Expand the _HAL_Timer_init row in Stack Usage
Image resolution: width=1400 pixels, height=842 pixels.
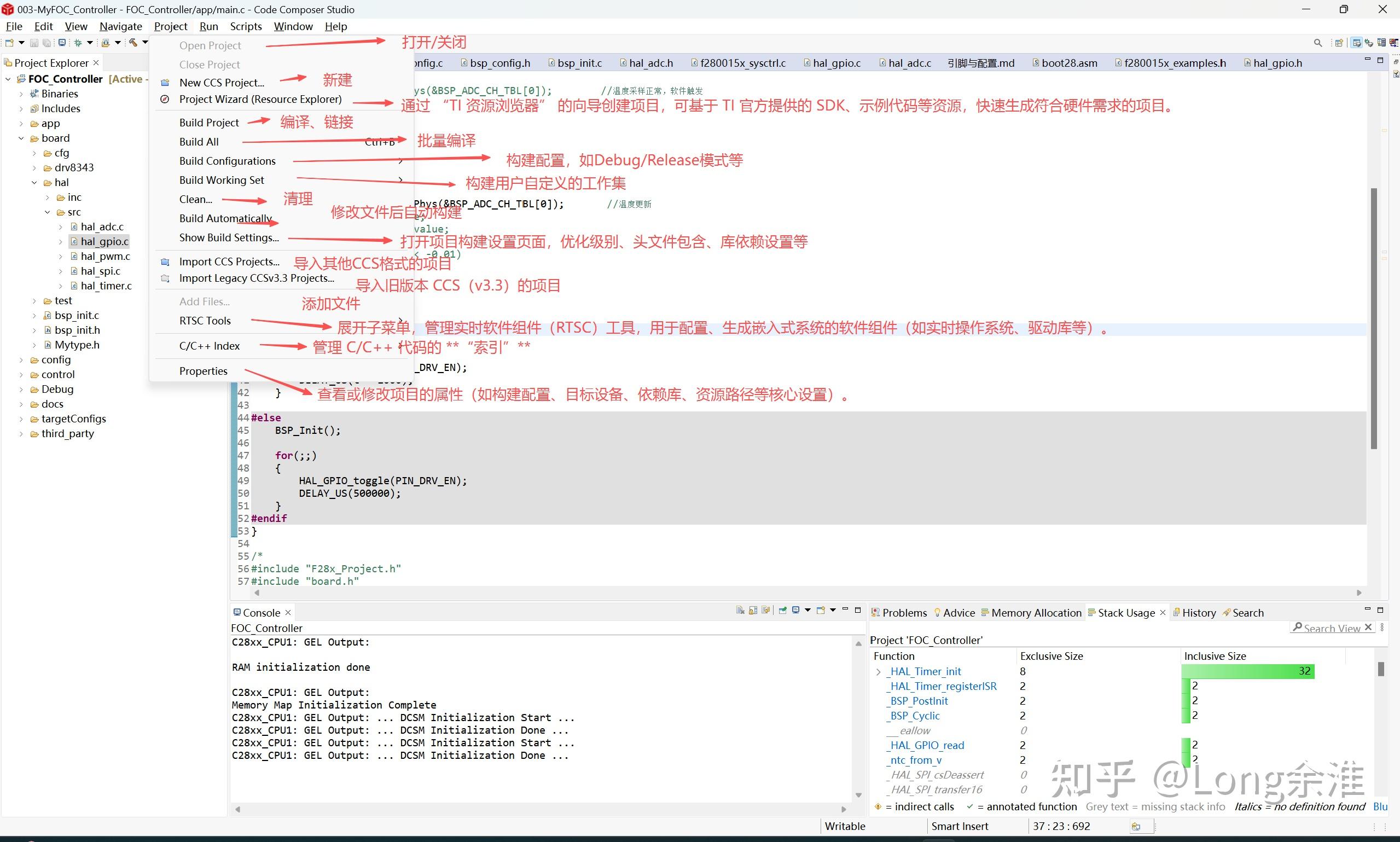pos(879,672)
